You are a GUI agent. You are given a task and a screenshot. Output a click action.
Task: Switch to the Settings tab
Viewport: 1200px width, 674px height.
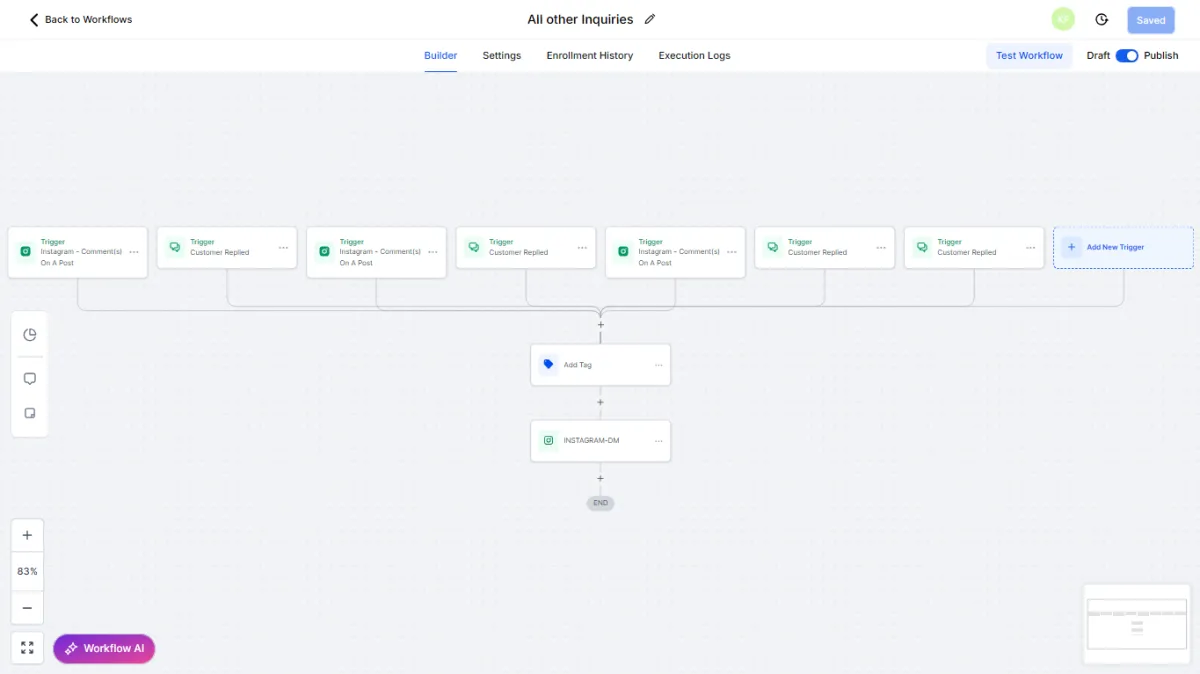(501, 56)
